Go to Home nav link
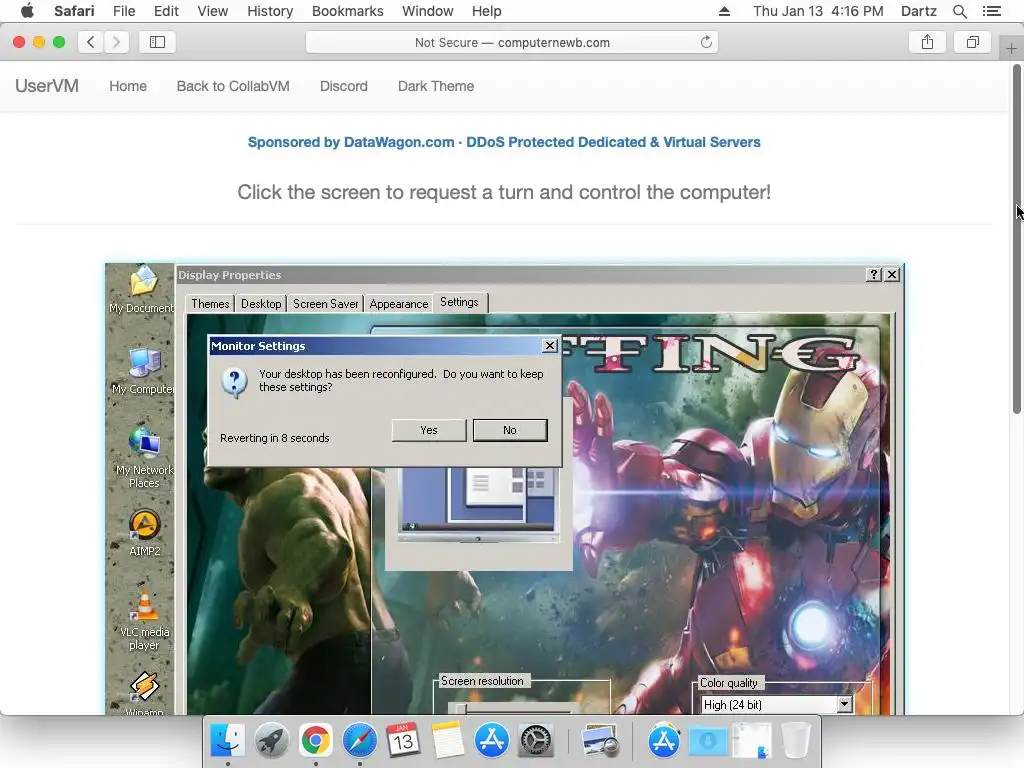 point(128,86)
